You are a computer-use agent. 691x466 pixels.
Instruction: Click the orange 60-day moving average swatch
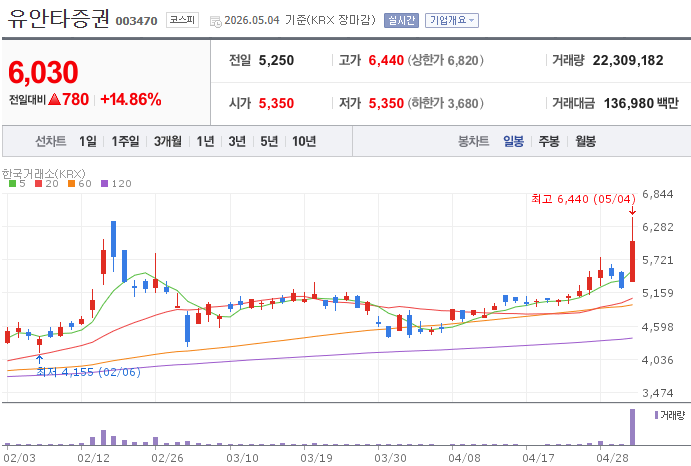(x=71, y=183)
